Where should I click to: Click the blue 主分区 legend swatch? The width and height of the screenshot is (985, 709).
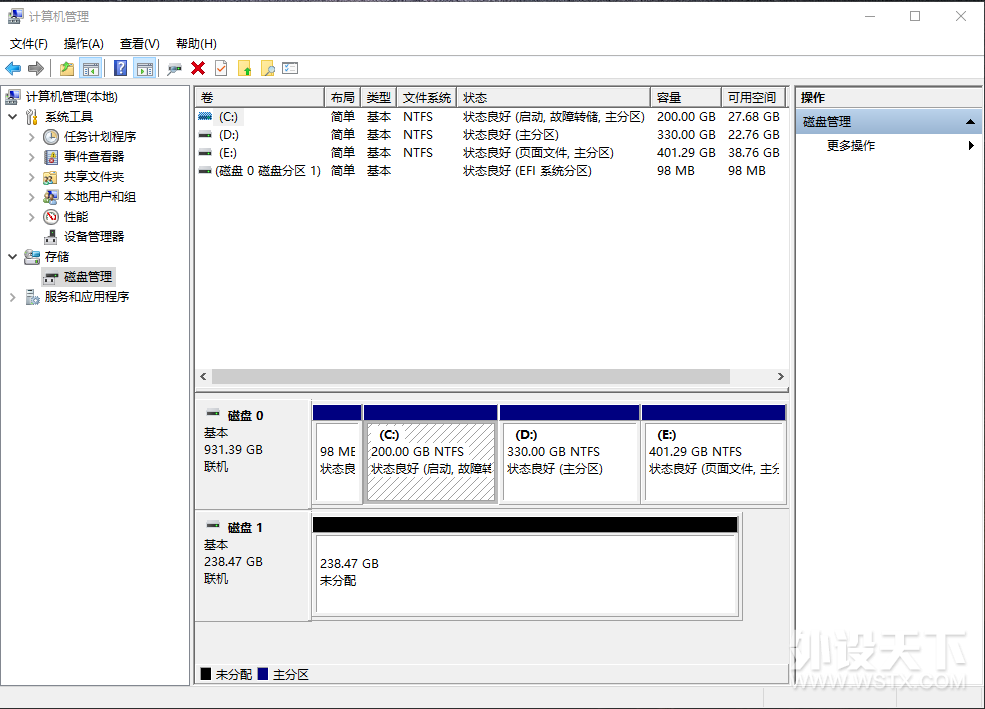(x=263, y=674)
